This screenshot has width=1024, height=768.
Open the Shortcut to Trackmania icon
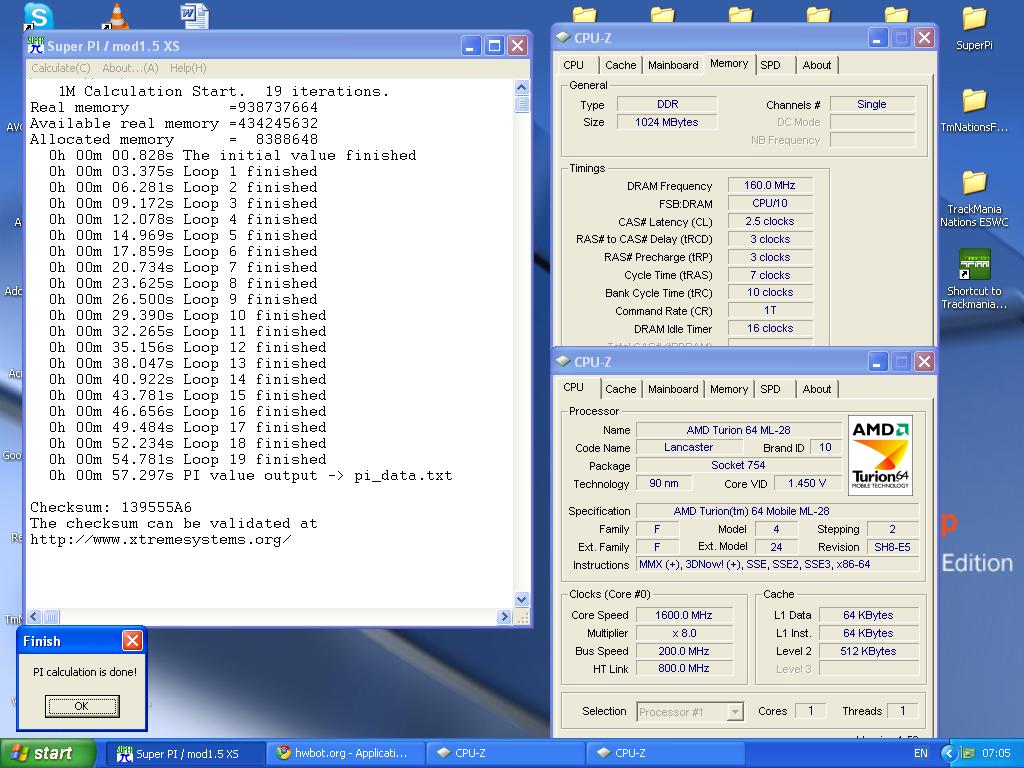pos(974,279)
